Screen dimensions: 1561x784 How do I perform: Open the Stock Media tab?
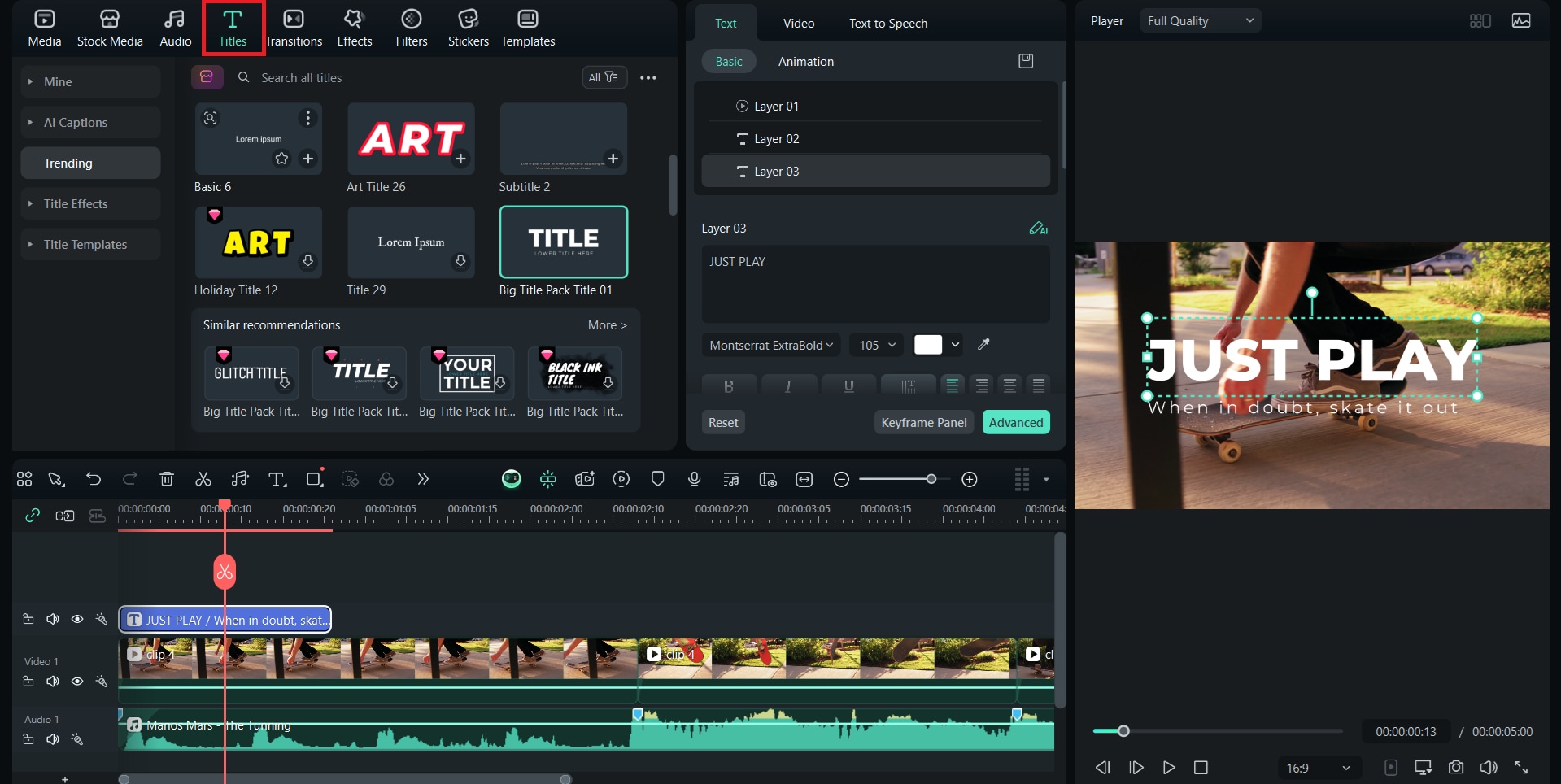[x=110, y=28]
